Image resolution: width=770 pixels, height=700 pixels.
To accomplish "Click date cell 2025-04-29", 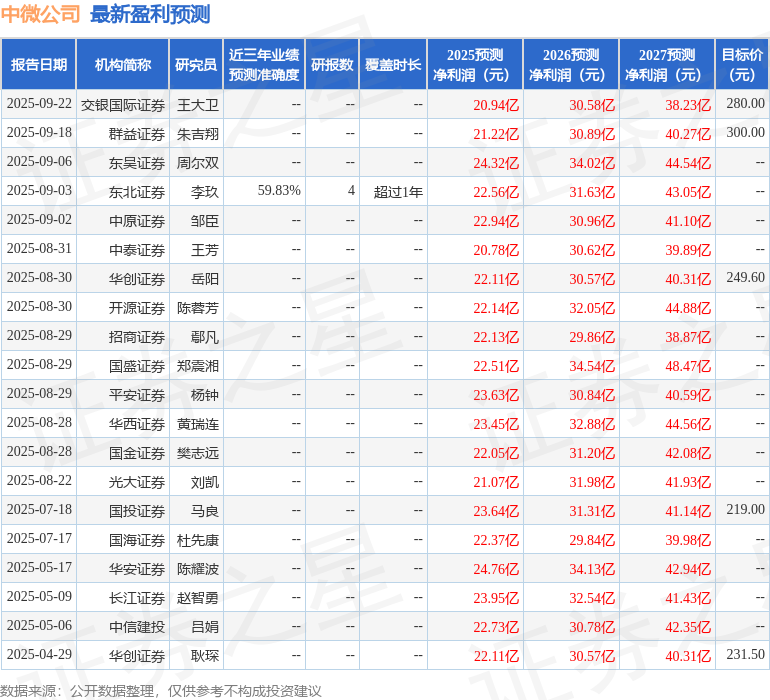I will tap(39, 654).
